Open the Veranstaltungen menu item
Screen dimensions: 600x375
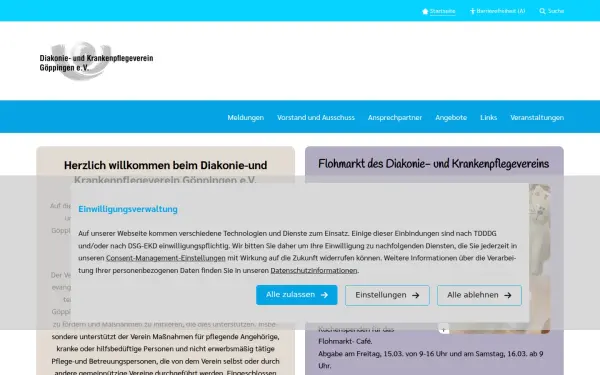(x=537, y=117)
